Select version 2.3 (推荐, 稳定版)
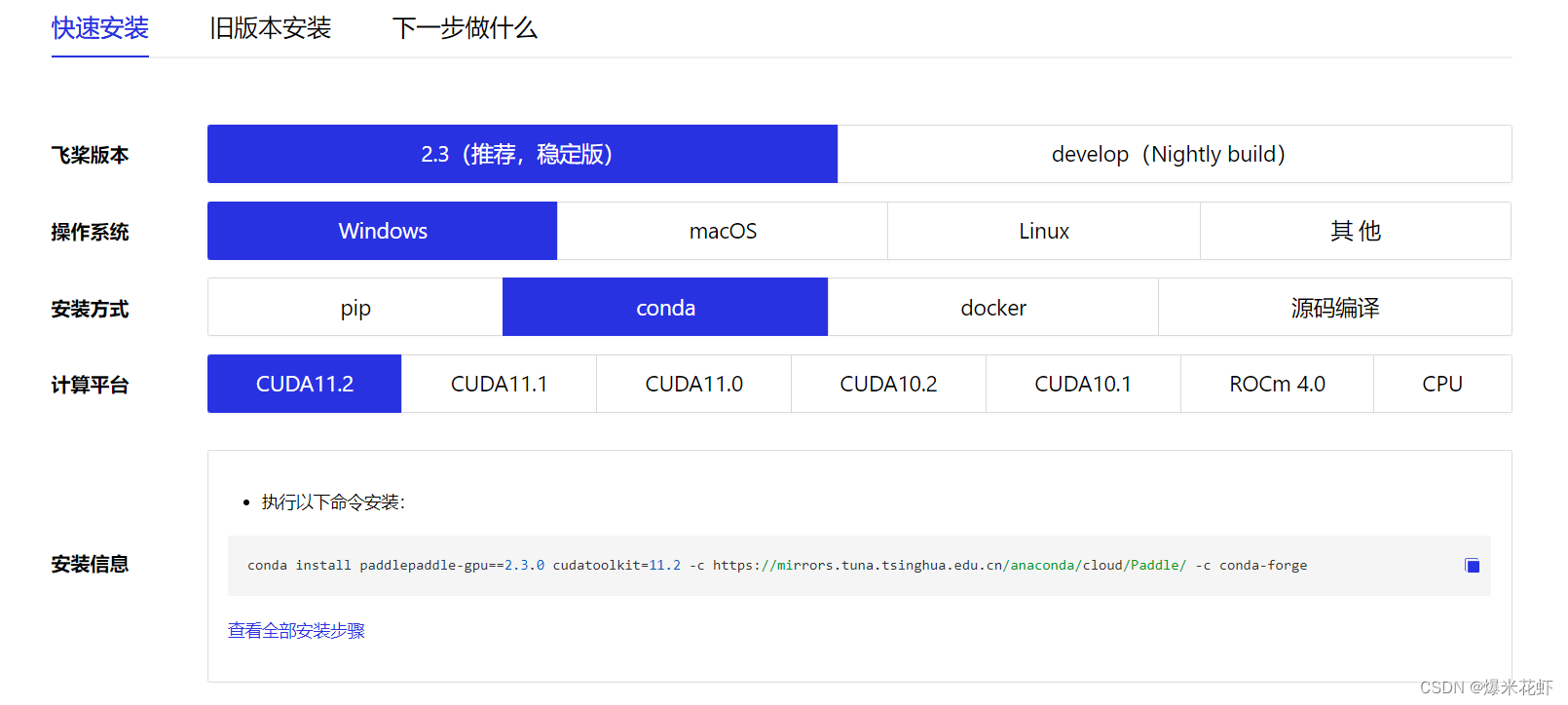Viewport: 1568px width, 705px height. point(522,154)
